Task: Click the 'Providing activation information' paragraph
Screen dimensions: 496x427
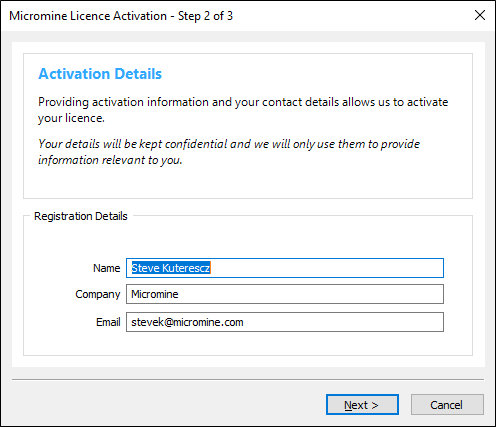Action: coord(243,110)
